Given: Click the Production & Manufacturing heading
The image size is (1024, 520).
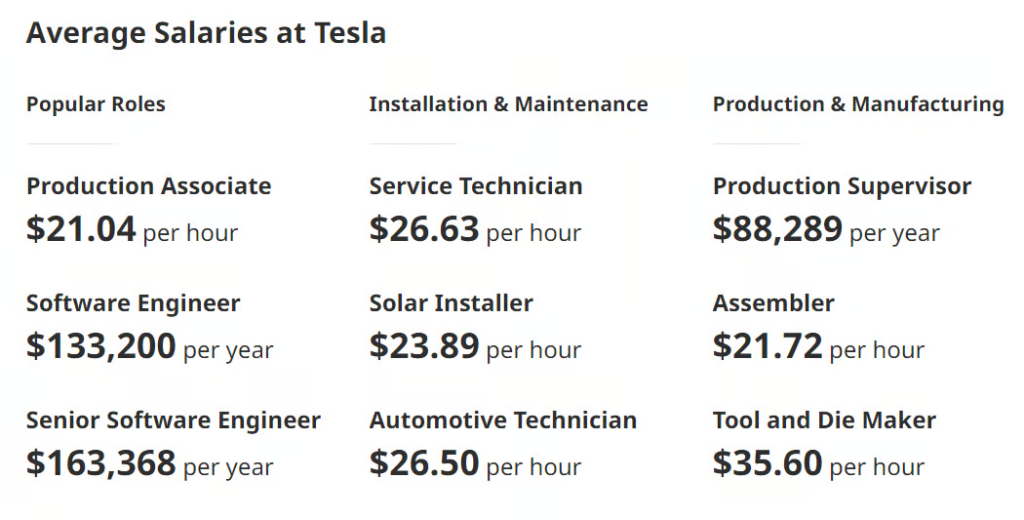Looking at the screenshot, I should point(858,104).
